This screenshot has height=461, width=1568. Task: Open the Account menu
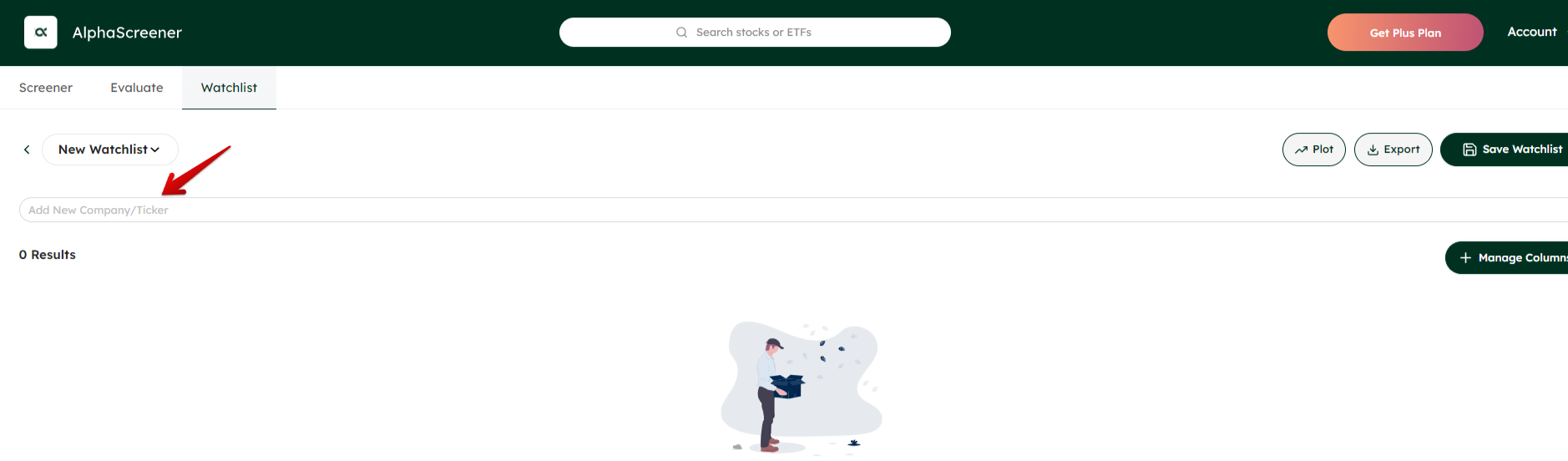click(1532, 32)
